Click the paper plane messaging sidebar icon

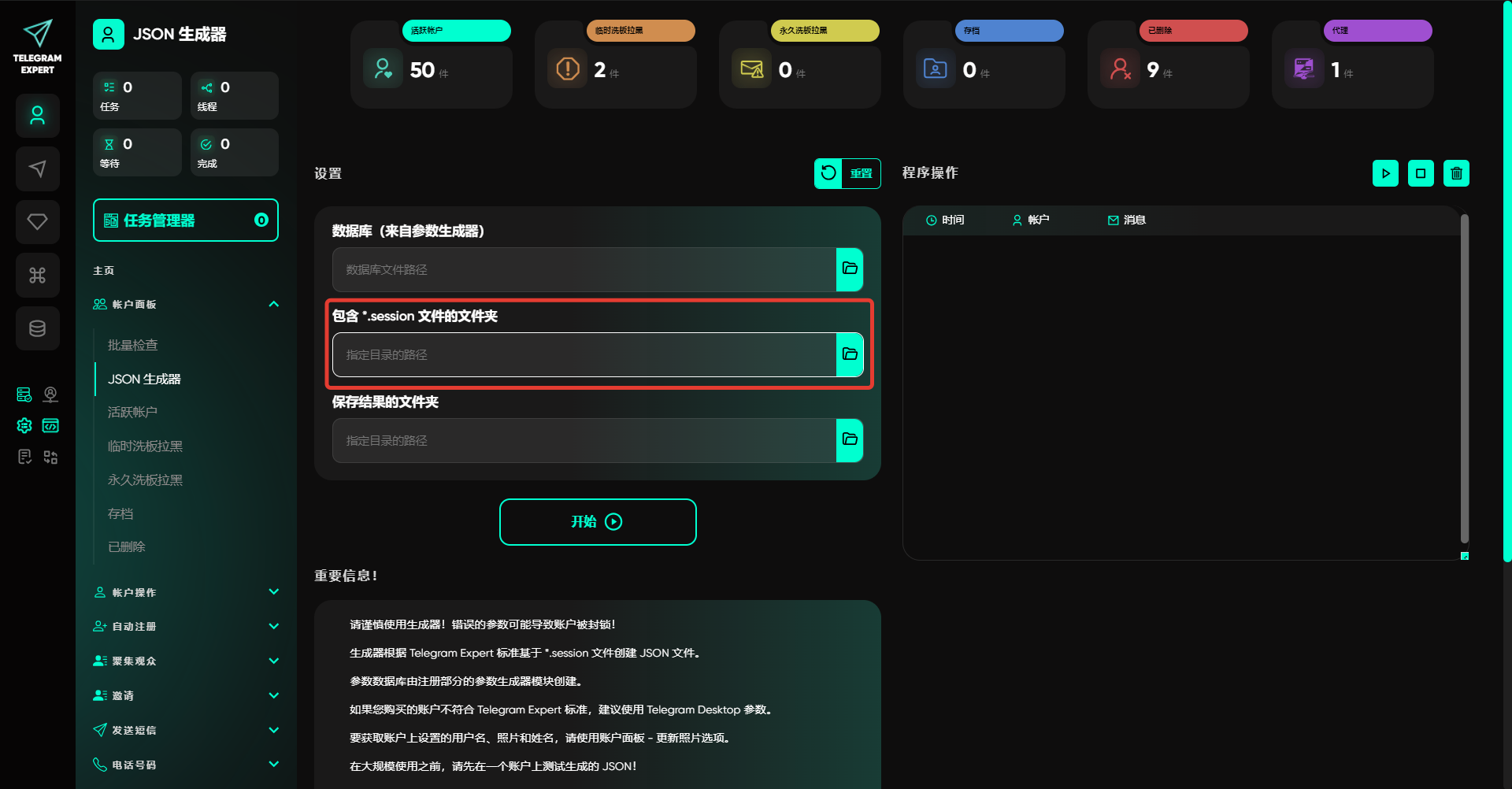(37, 169)
